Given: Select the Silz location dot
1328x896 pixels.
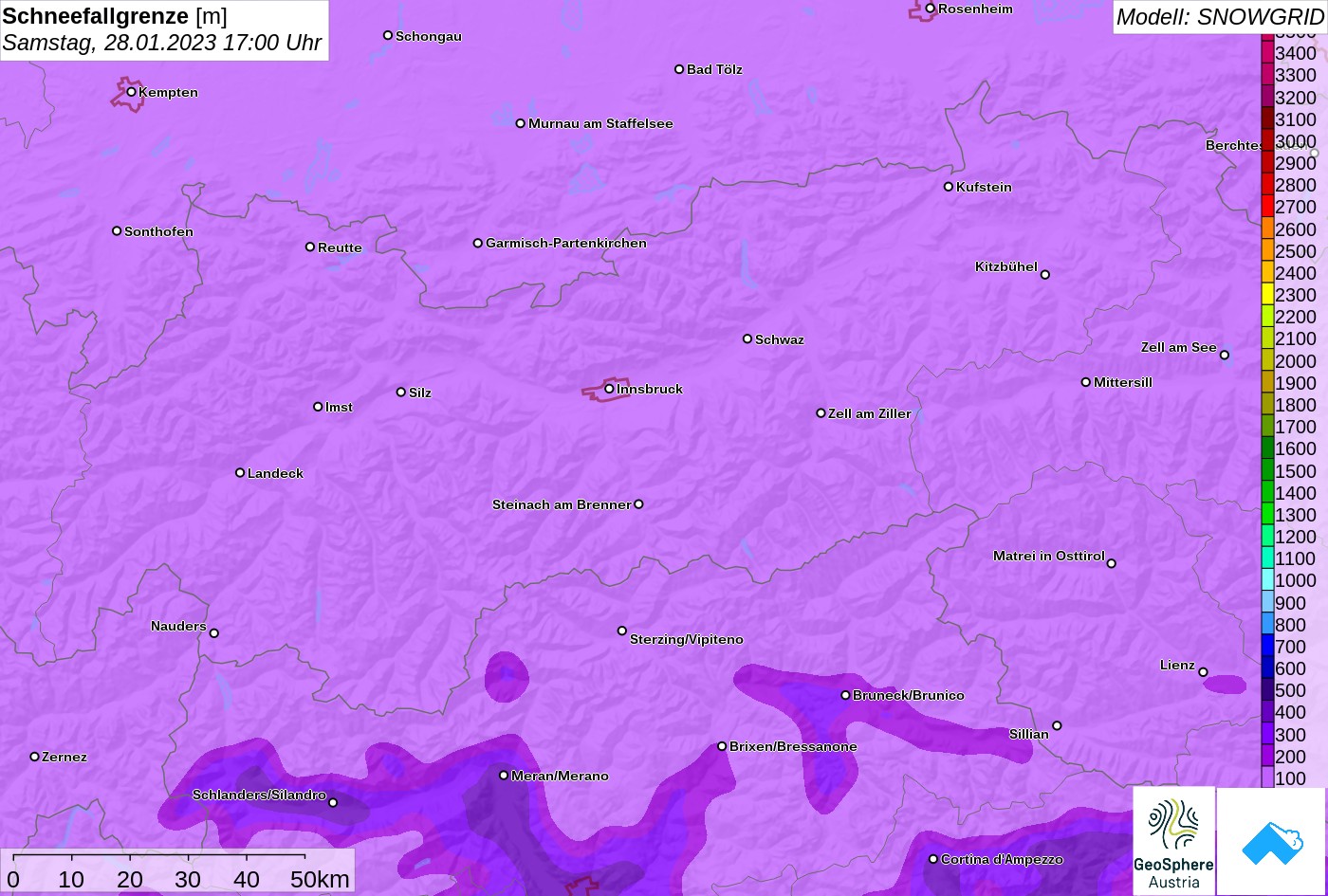Looking at the screenshot, I should tap(401, 393).
